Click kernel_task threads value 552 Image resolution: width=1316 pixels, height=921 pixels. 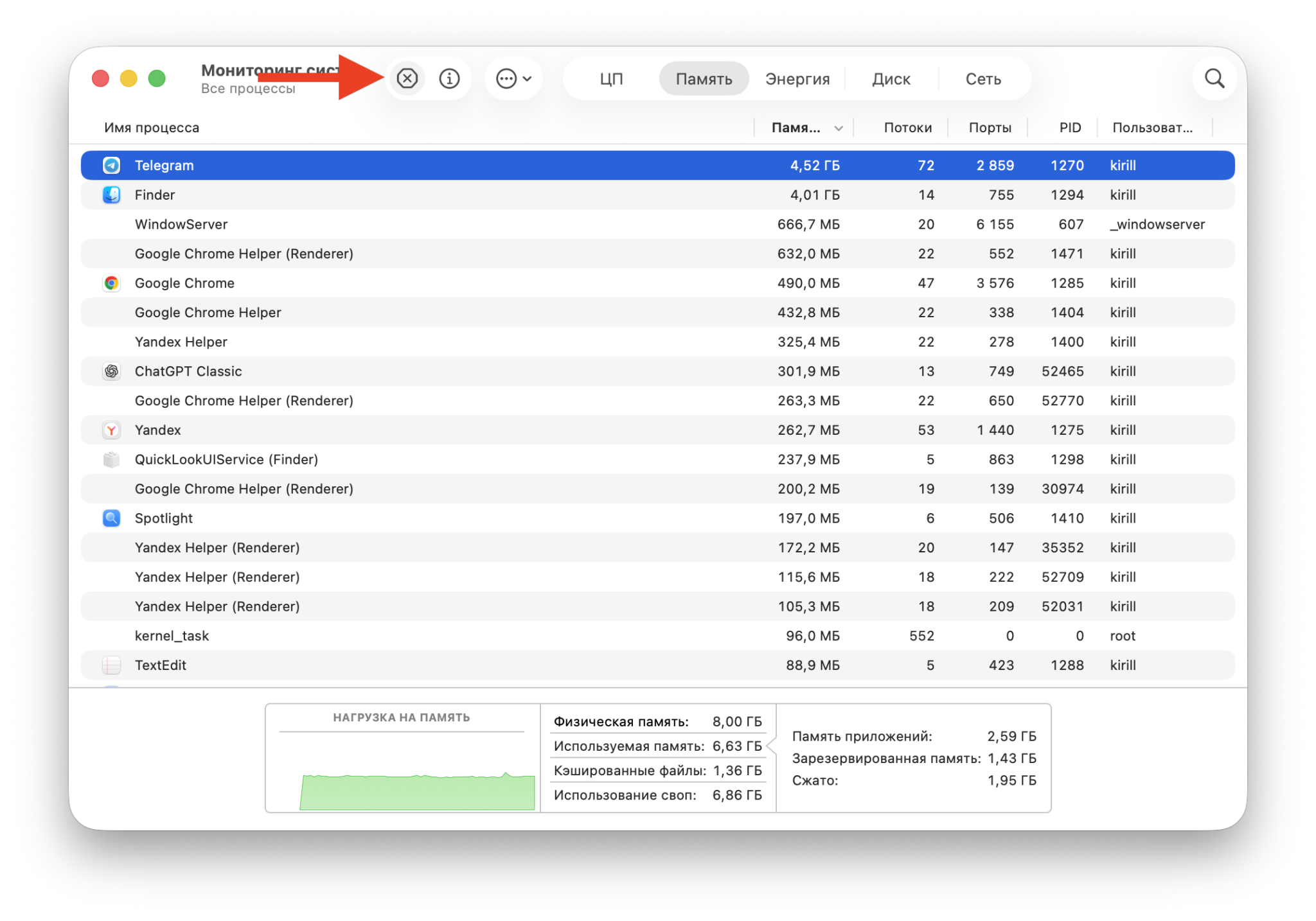point(921,636)
